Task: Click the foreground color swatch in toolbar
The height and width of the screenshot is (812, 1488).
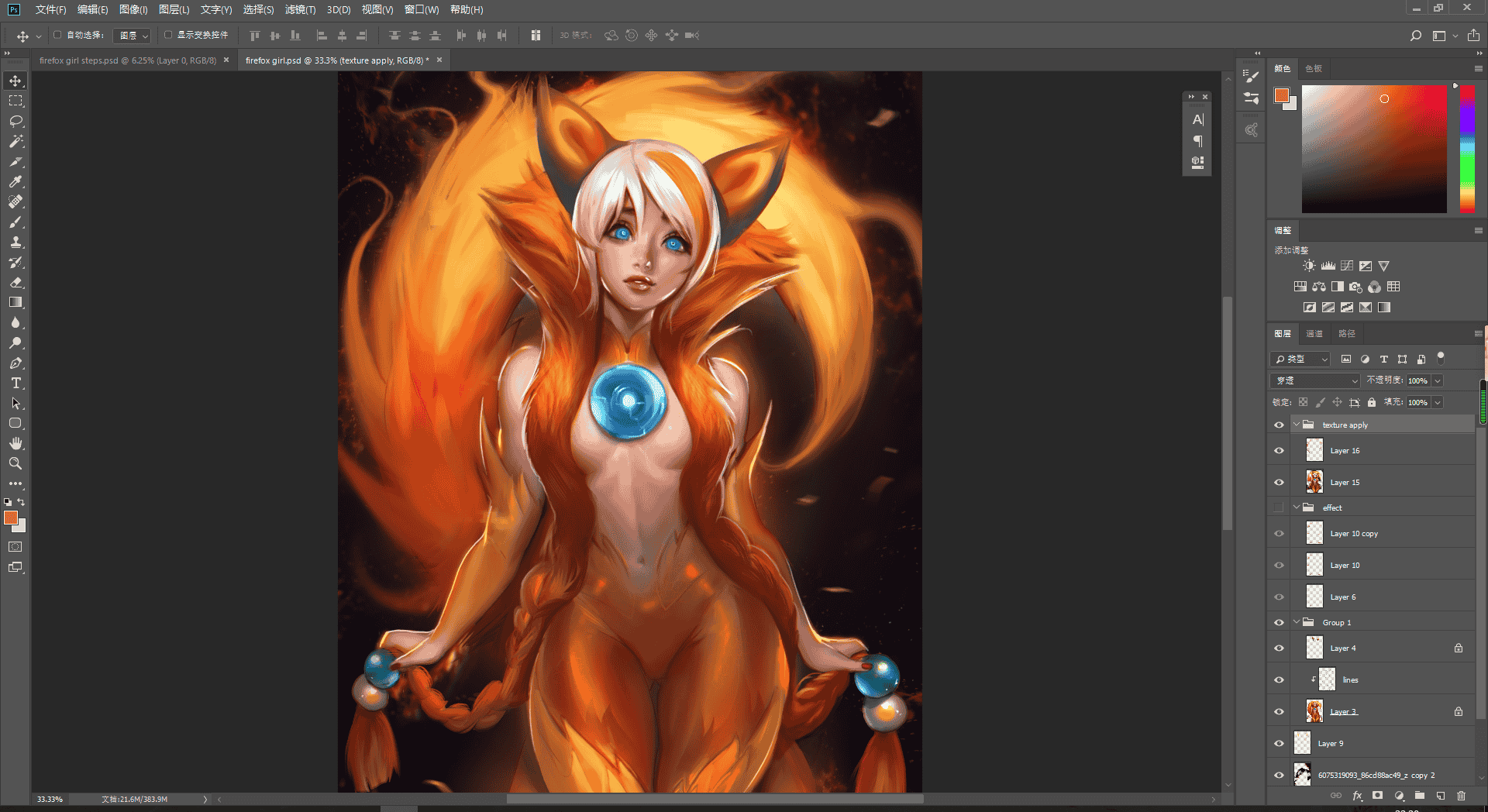Action: tap(11, 518)
